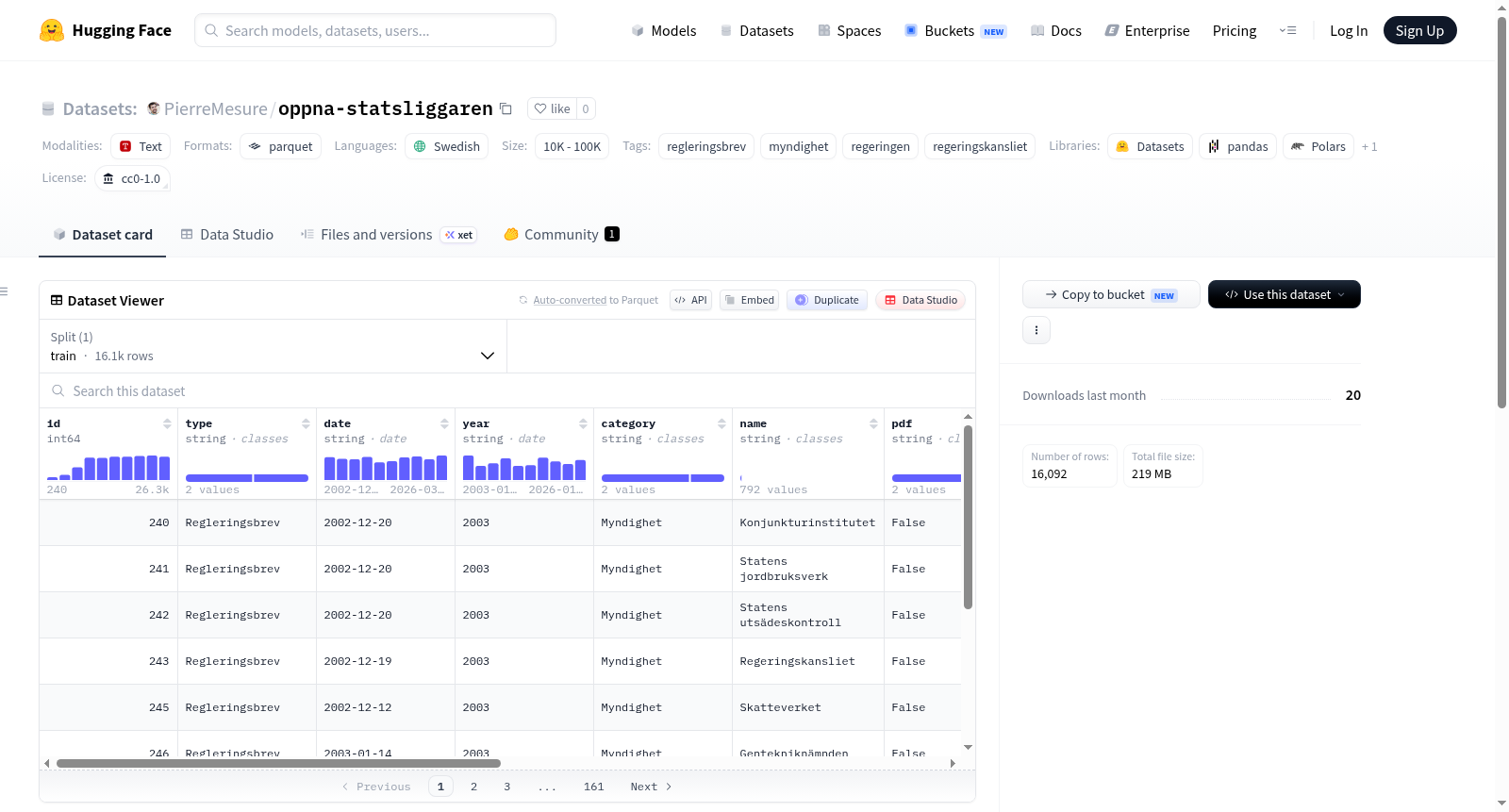Switch to the Community tab
1509x812 pixels.
pos(561,235)
